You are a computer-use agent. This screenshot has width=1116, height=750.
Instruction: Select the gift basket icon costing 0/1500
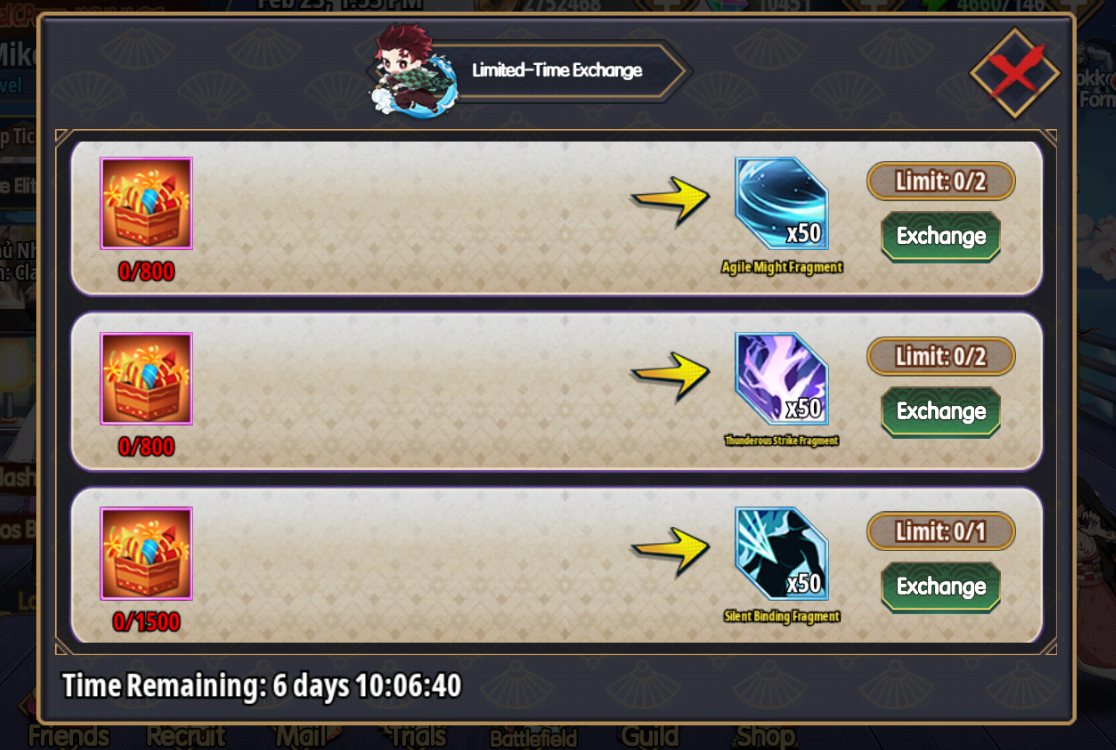point(146,554)
